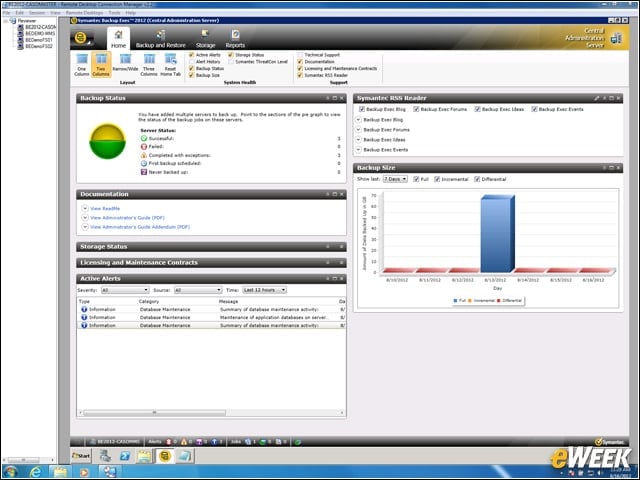Expand the Backup Exec Events feed
The image size is (640, 480).
(x=358, y=150)
